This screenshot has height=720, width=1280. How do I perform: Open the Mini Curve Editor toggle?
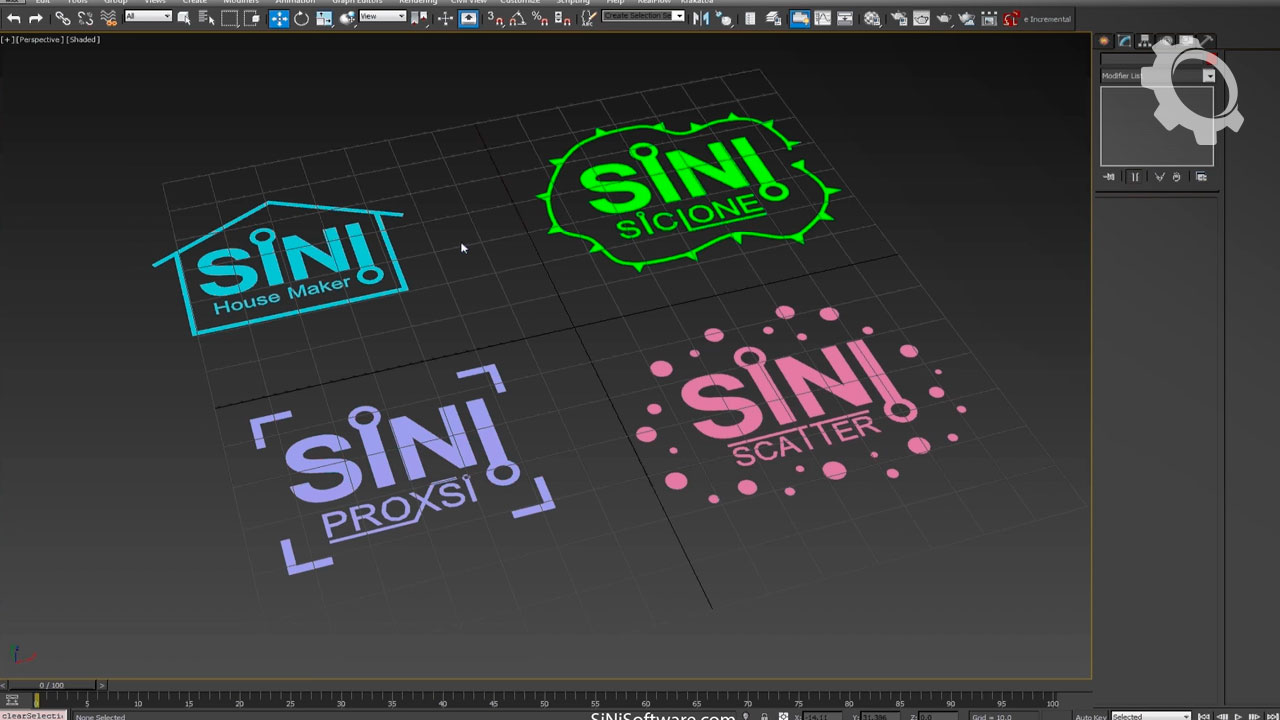coord(12,700)
